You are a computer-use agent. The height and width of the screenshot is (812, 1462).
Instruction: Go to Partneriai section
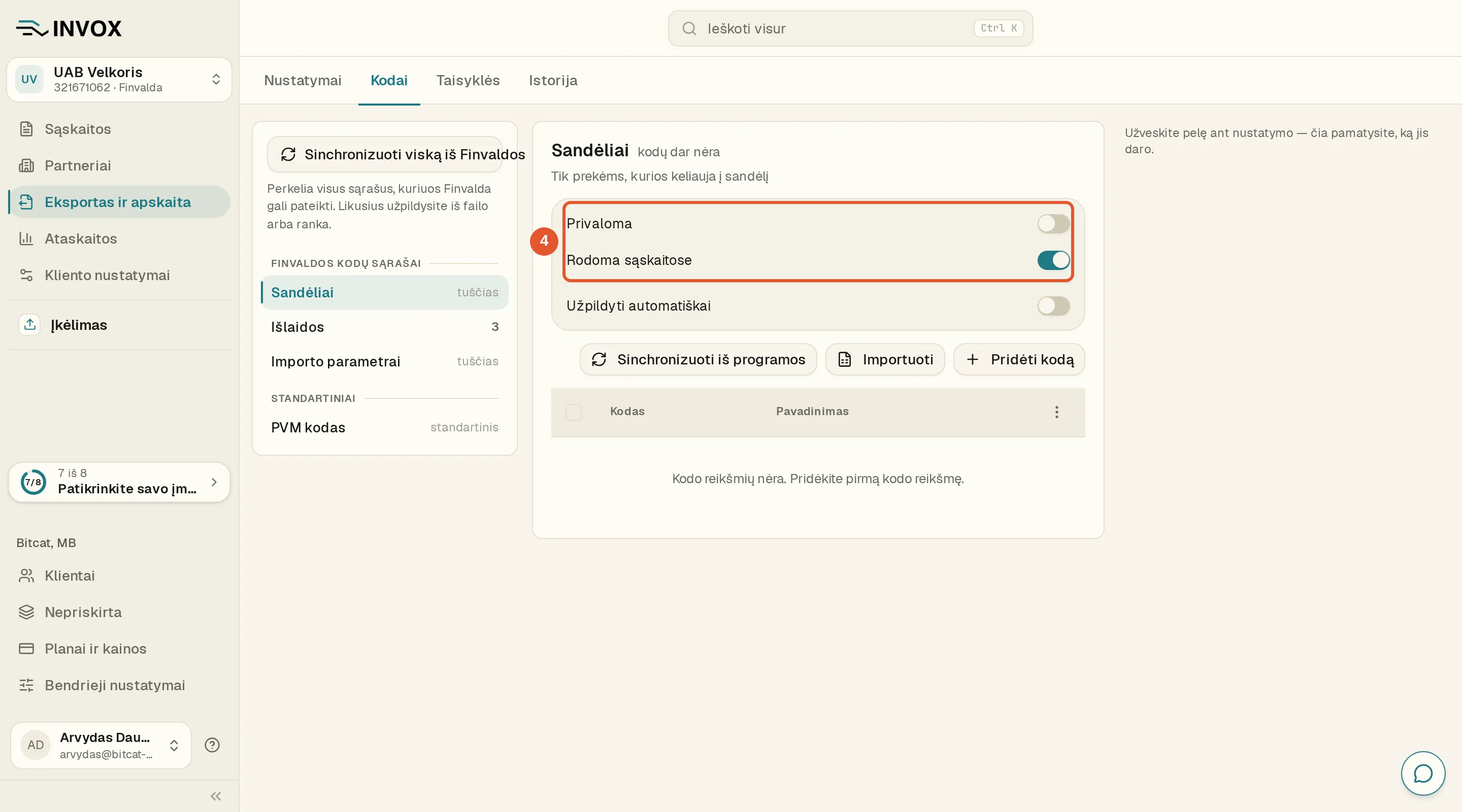[x=119, y=165]
